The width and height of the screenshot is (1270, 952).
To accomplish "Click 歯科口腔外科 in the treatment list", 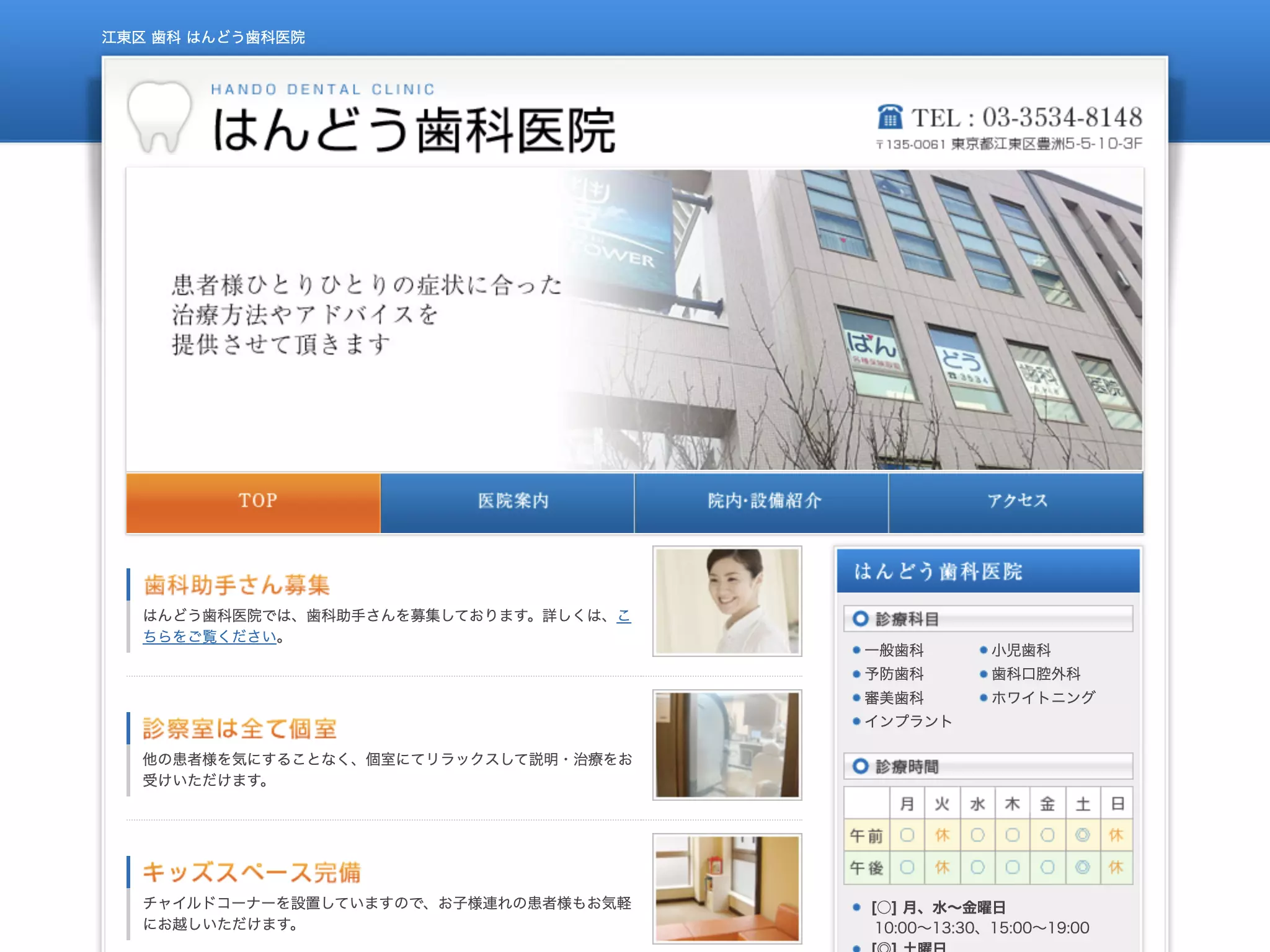I will tap(1036, 674).
